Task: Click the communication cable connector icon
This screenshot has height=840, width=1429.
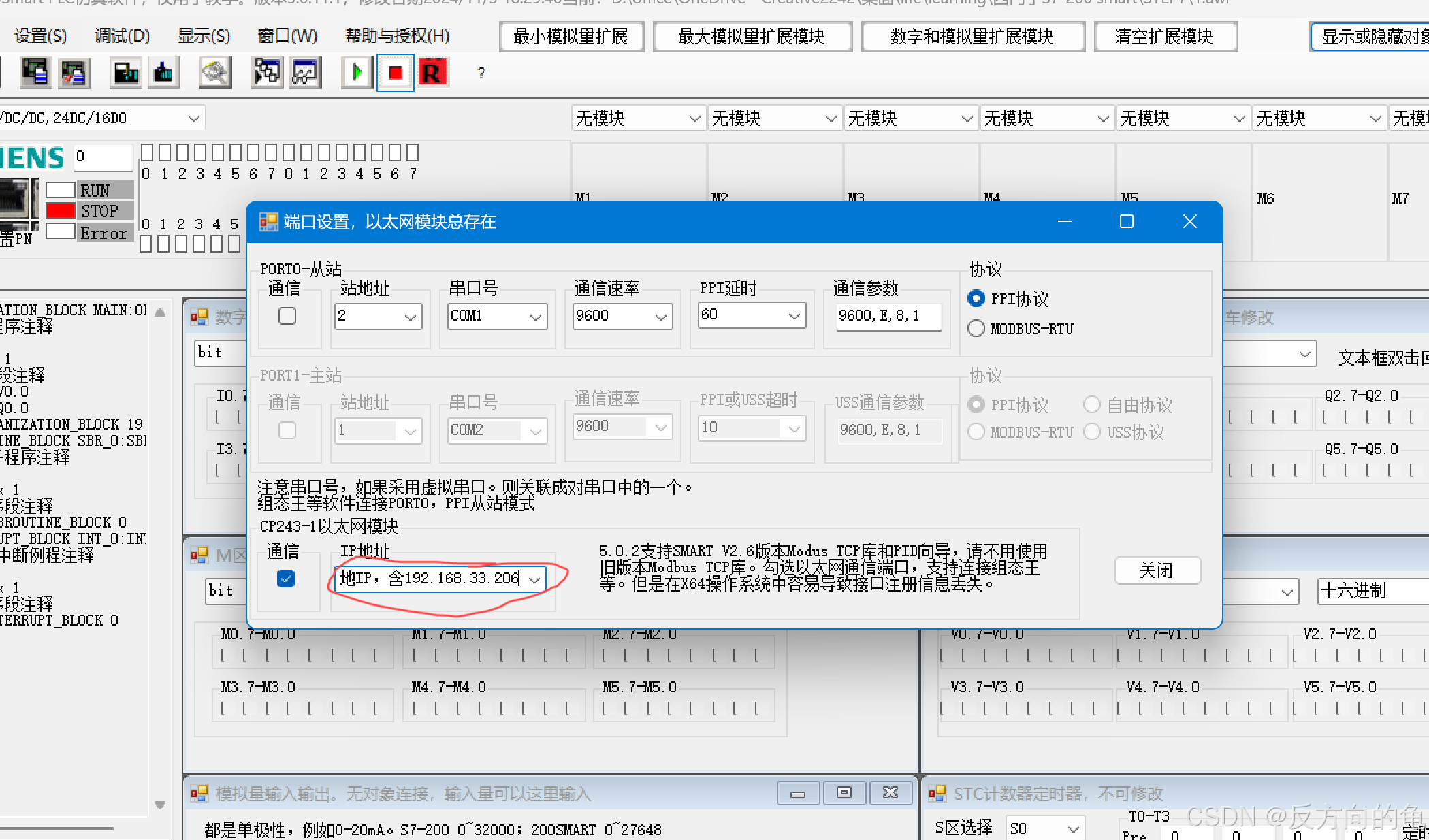Action: coord(215,73)
